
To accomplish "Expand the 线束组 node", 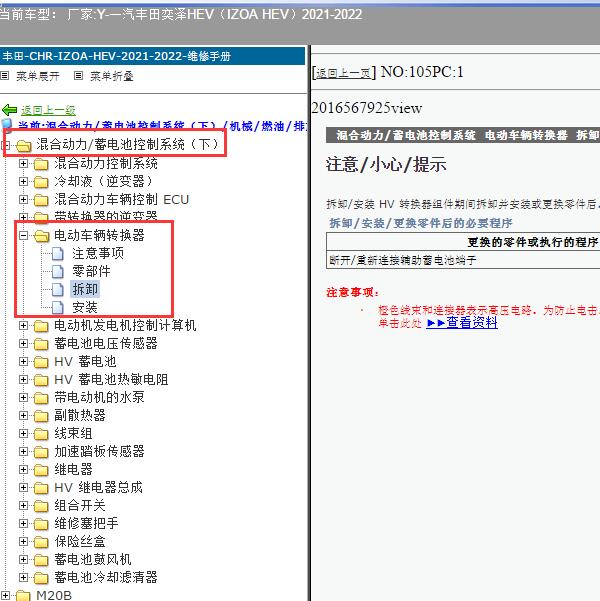I will point(23,434).
